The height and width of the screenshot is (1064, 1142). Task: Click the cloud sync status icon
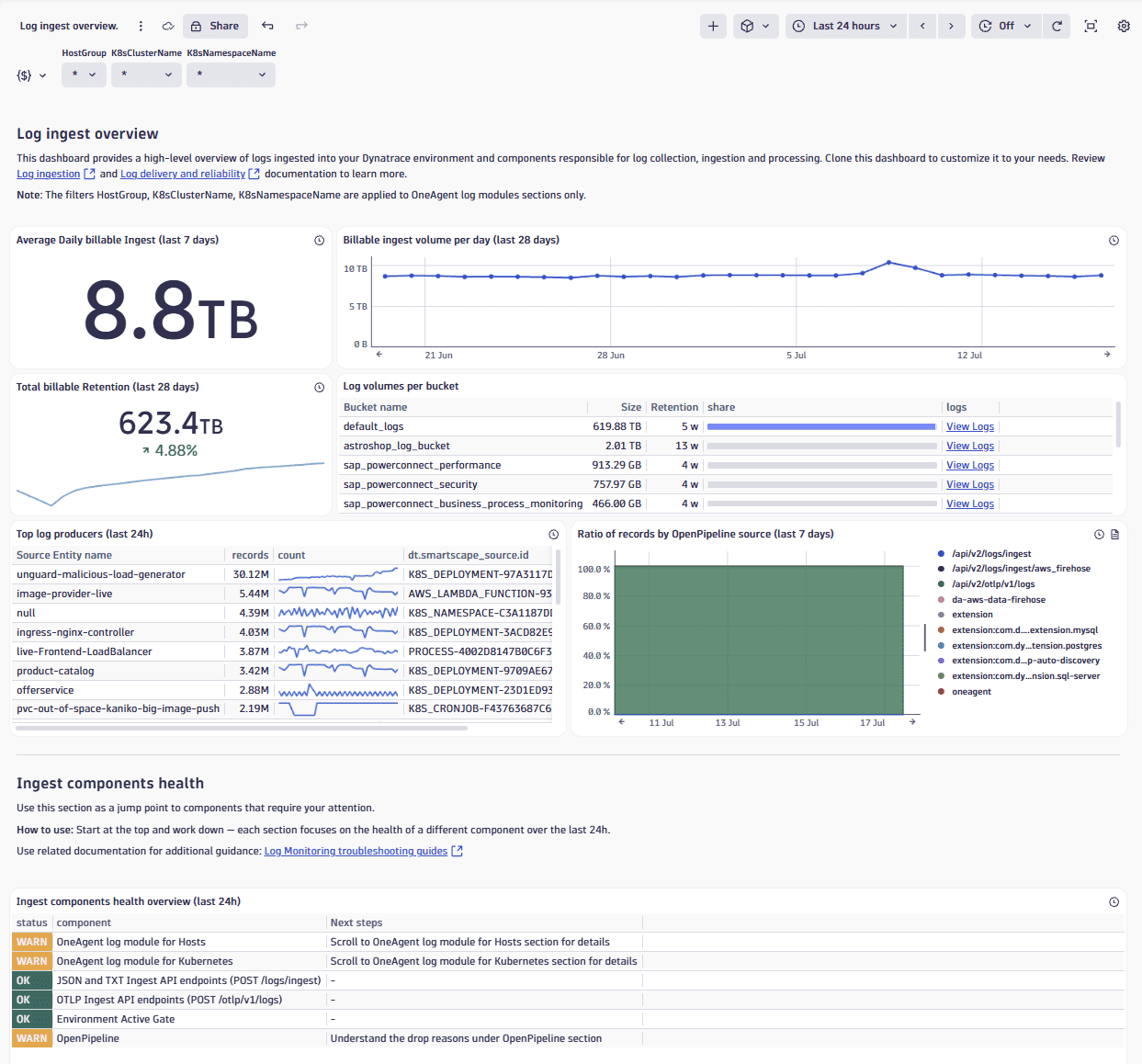168,26
